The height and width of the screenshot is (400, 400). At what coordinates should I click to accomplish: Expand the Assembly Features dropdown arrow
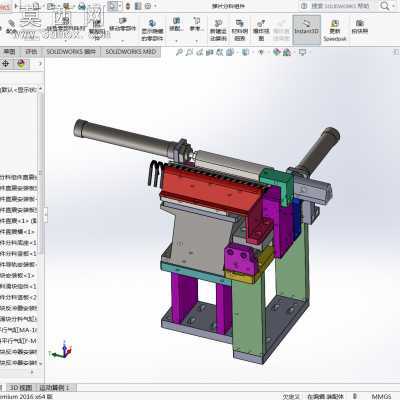click(x=176, y=41)
